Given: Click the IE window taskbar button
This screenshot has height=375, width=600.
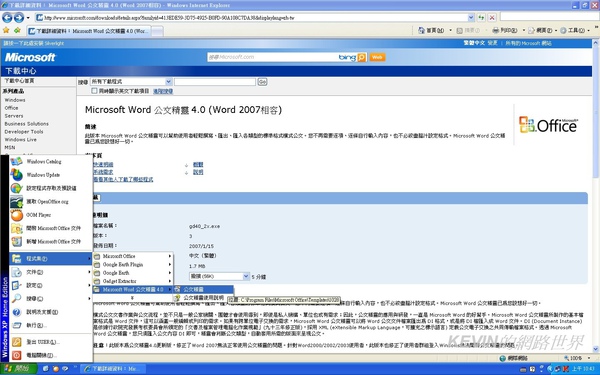Looking at the screenshot, I should [x=112, y=369].
